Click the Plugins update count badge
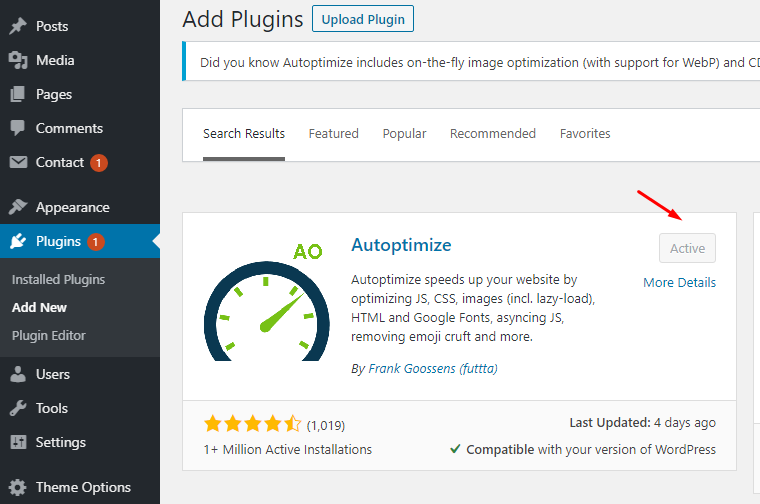760x504 pixels. coord(95,242)
